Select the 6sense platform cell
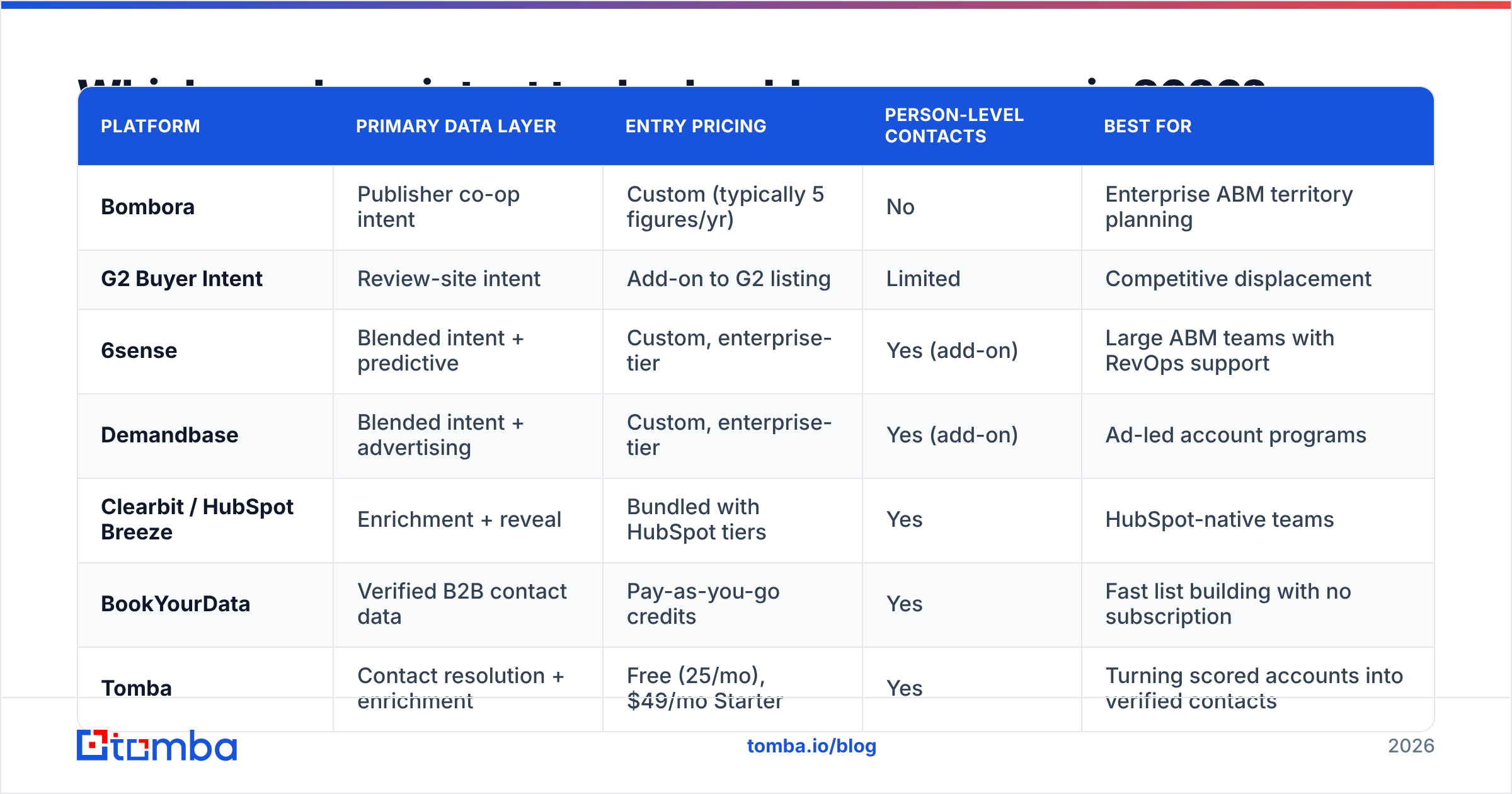The image size is (1512, 794). pos(205,351)
